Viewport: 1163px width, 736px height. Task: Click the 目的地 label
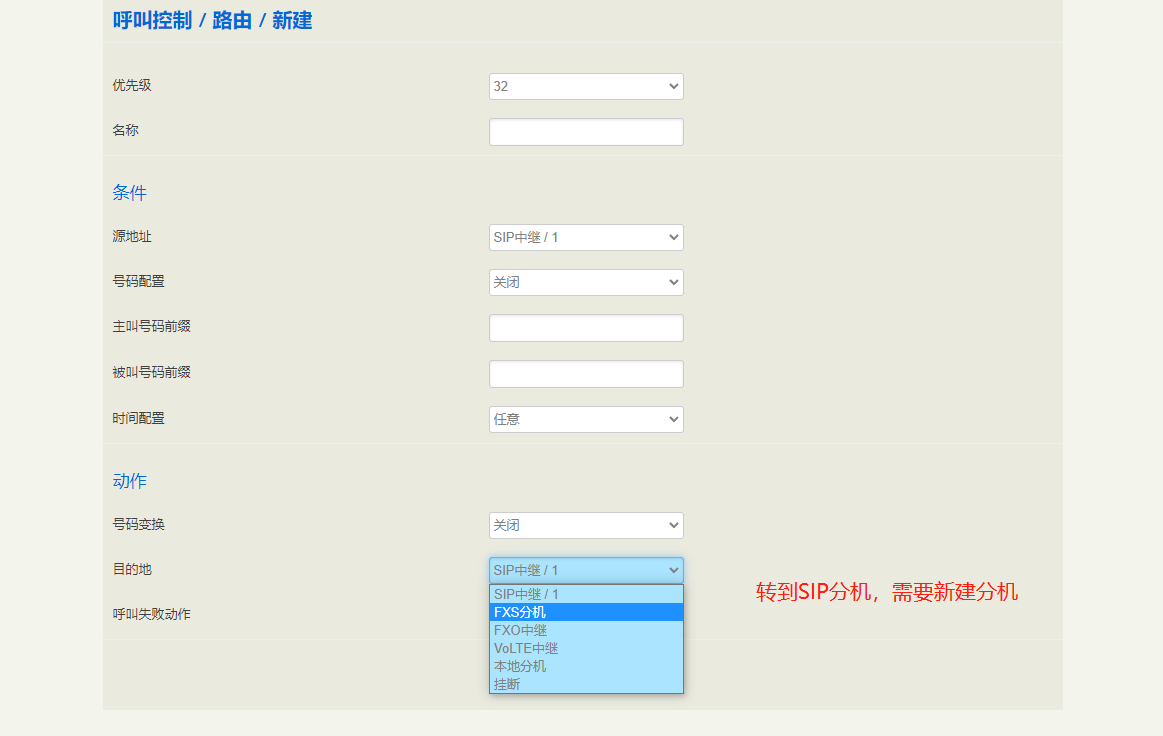[x=132, y=569]
